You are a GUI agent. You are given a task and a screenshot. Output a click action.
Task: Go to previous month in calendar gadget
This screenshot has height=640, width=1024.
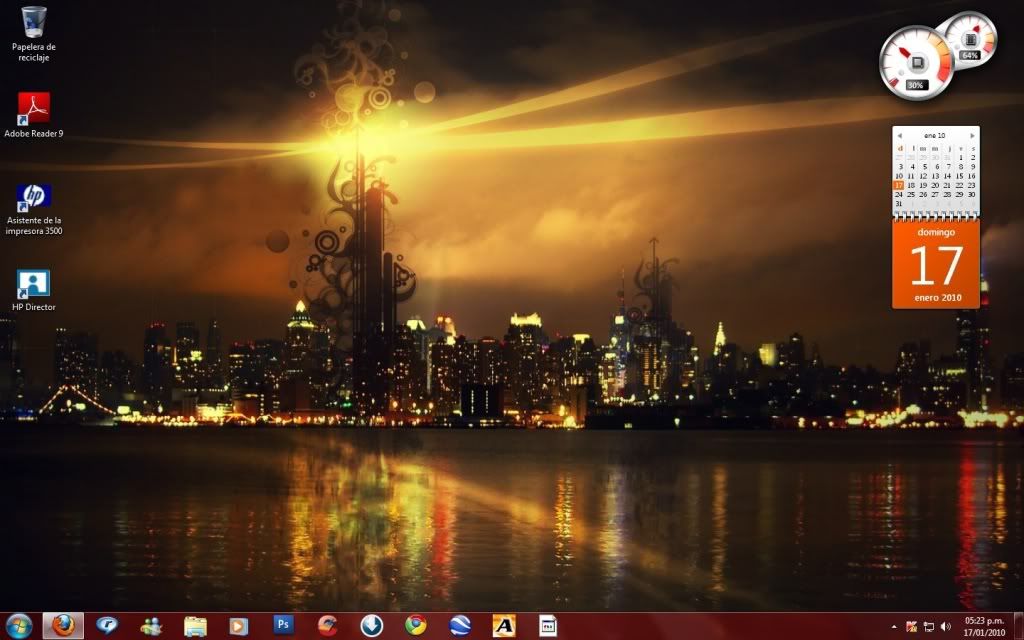899,135
